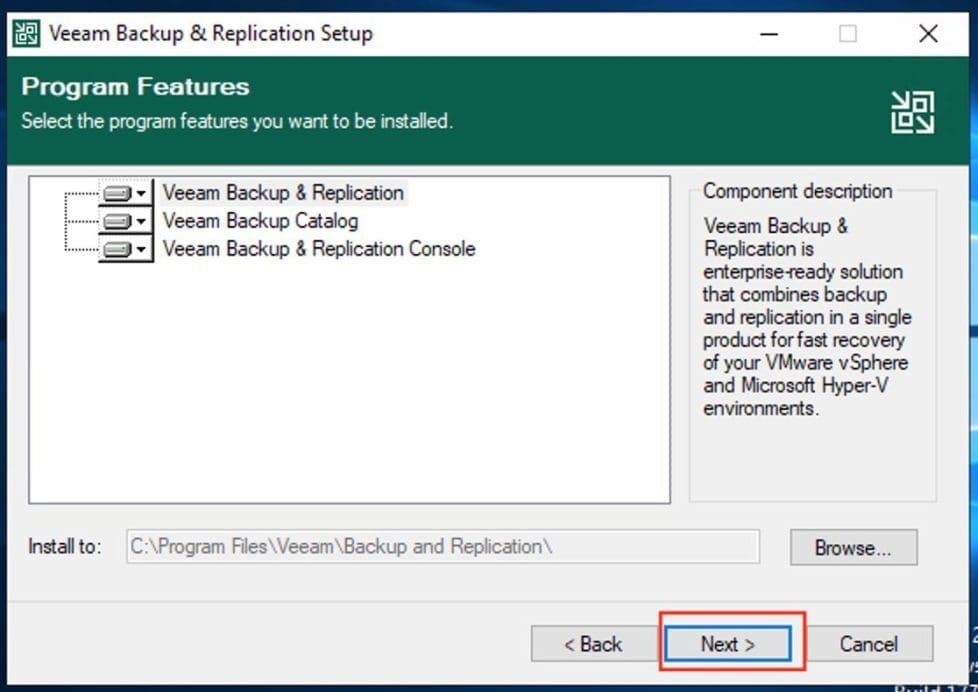Proceed with the Next button
The width and height of the screenshot is (978, 692).
point(727,644)
